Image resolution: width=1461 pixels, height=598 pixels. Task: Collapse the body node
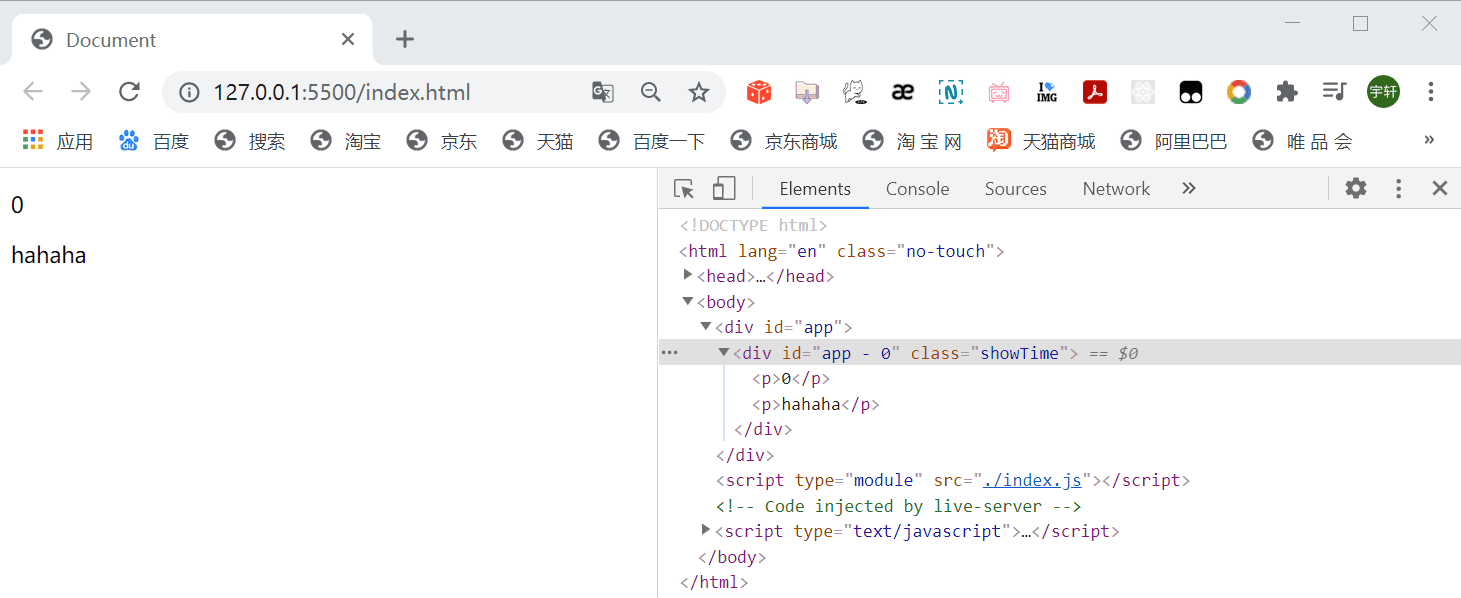point(688,301)
